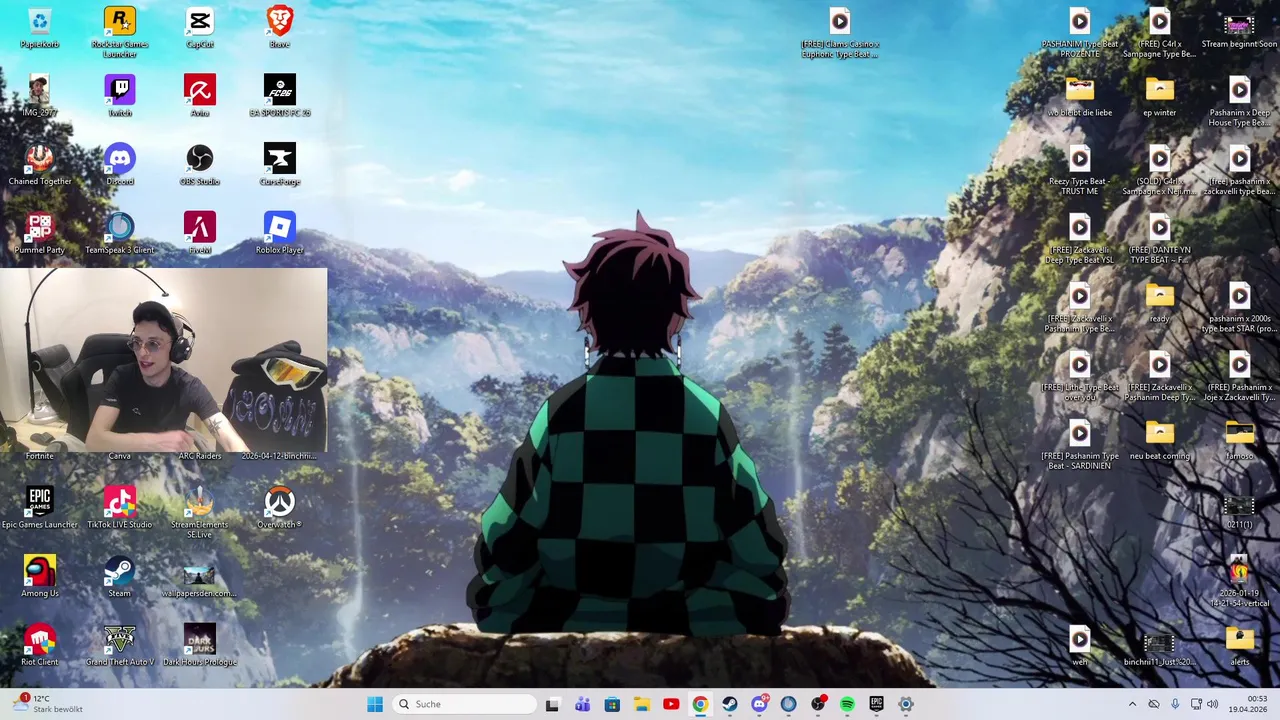Open the Twitch desktop shortcut
Image resolution: width=1280 pixels, height=720 pixels.
119,96
